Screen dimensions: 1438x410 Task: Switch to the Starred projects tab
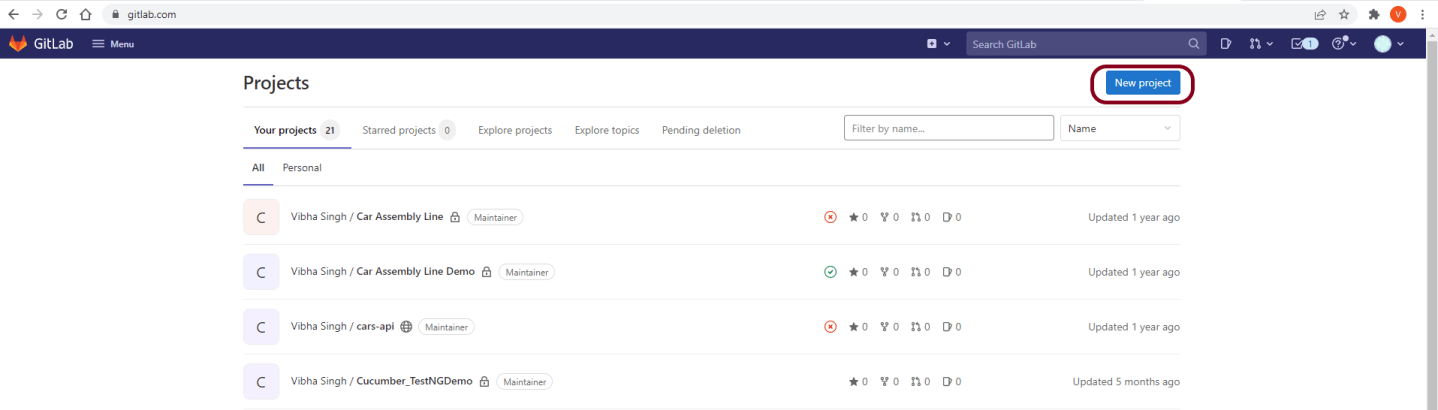pyautogui.click(x=399, y=130)
